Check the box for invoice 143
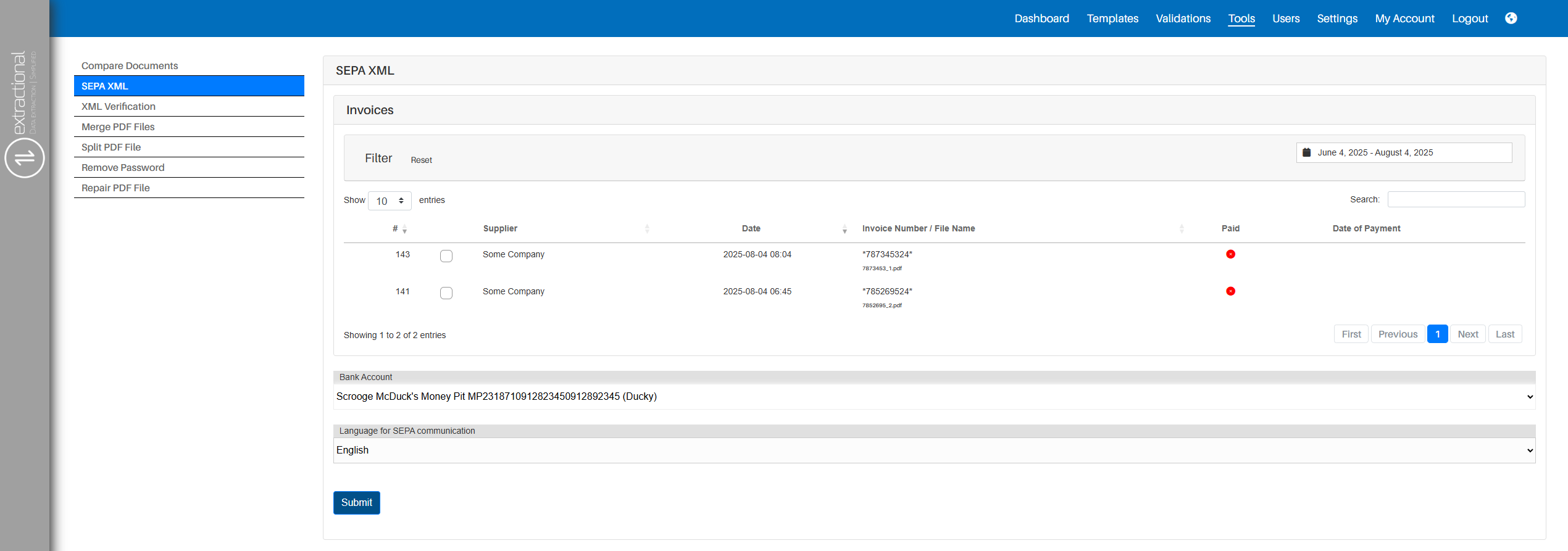Screen dimensions: 1568x551 446,256
